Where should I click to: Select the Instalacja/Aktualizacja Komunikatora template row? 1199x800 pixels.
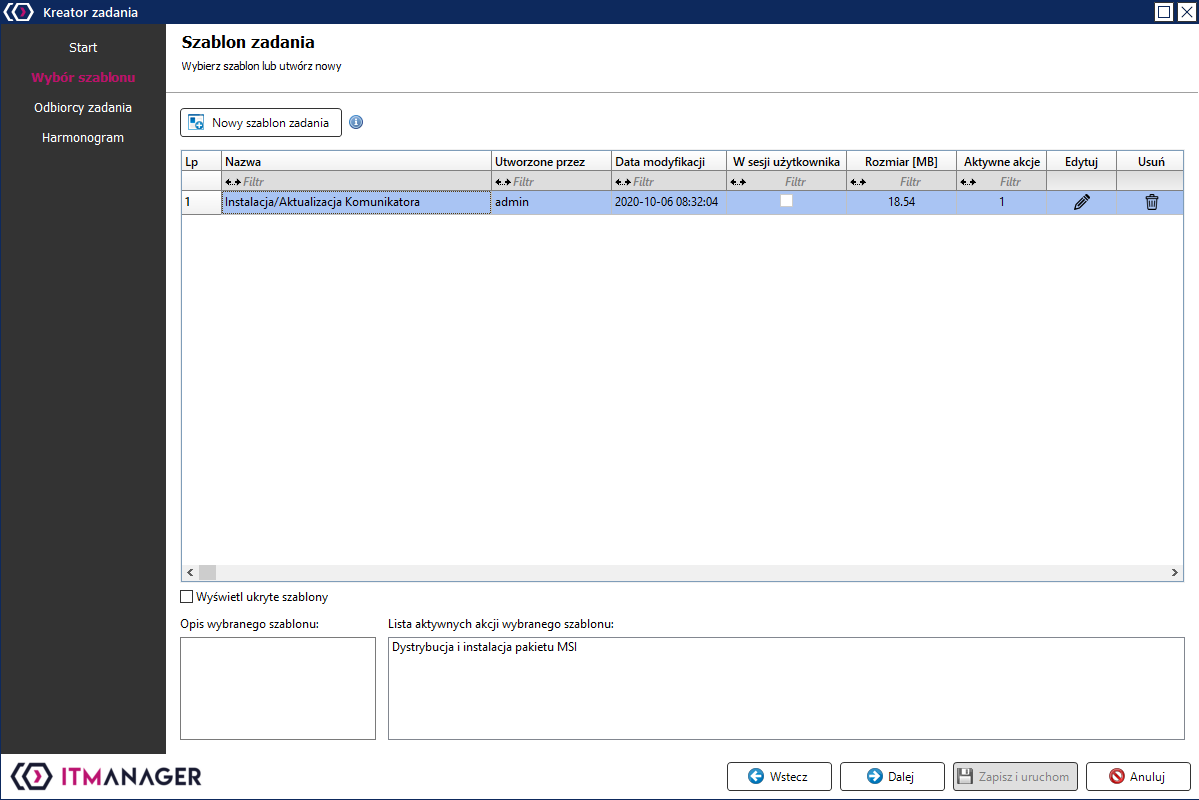682,202
